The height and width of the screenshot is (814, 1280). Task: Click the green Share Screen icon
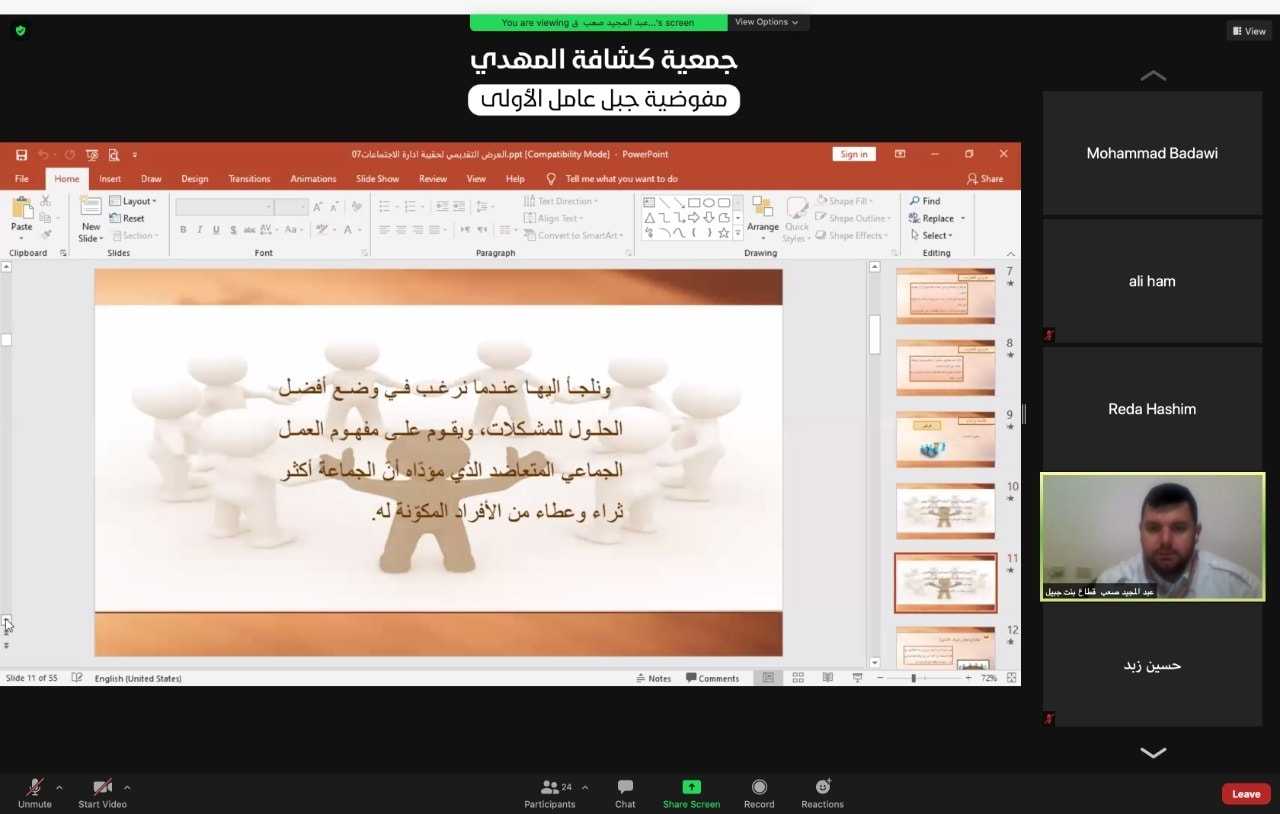(691, 787)
